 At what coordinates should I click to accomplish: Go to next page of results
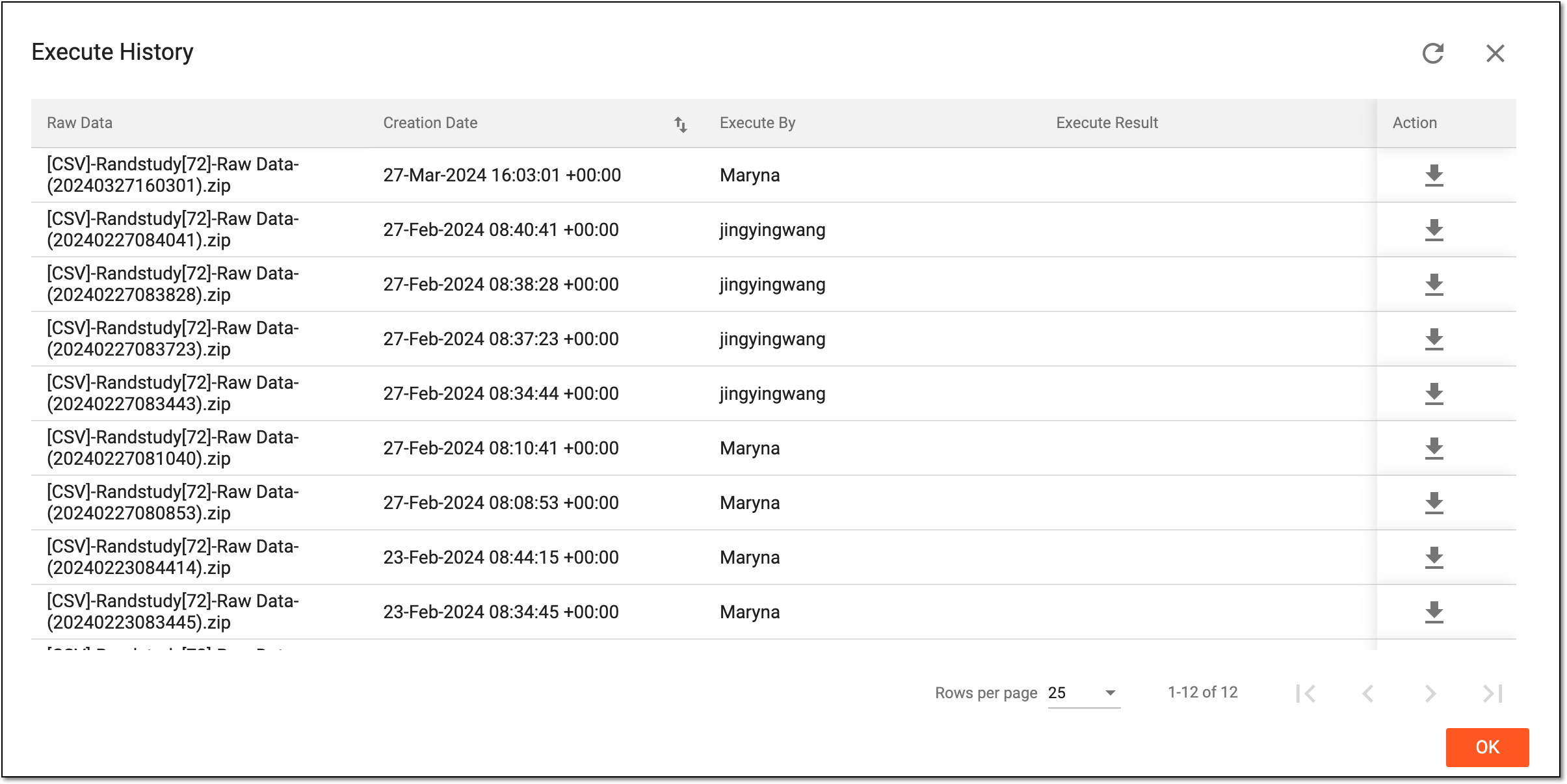coord(1430,694)
